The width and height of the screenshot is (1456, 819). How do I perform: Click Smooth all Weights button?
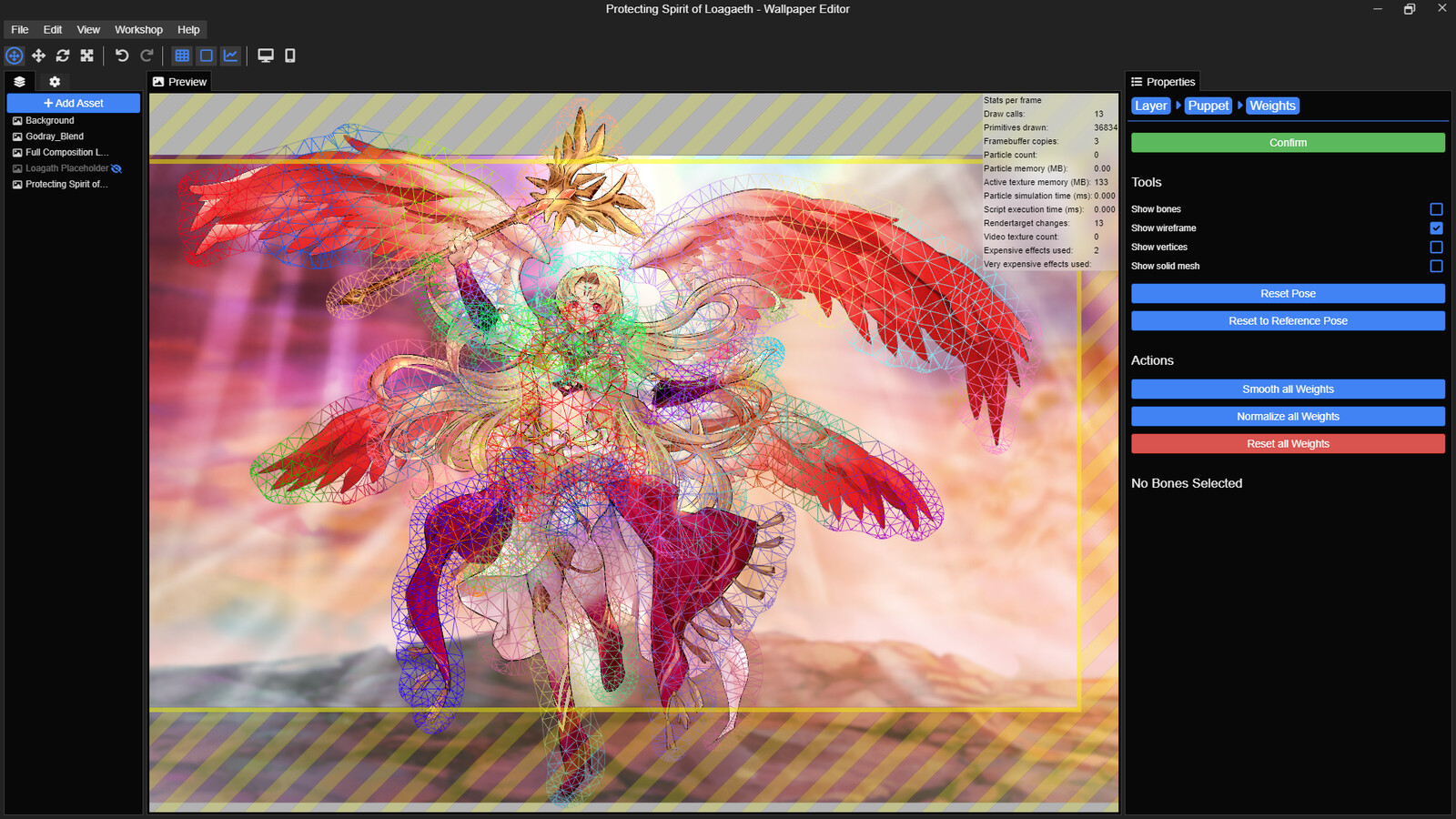pyautogui.click(x=1288, y=389)
